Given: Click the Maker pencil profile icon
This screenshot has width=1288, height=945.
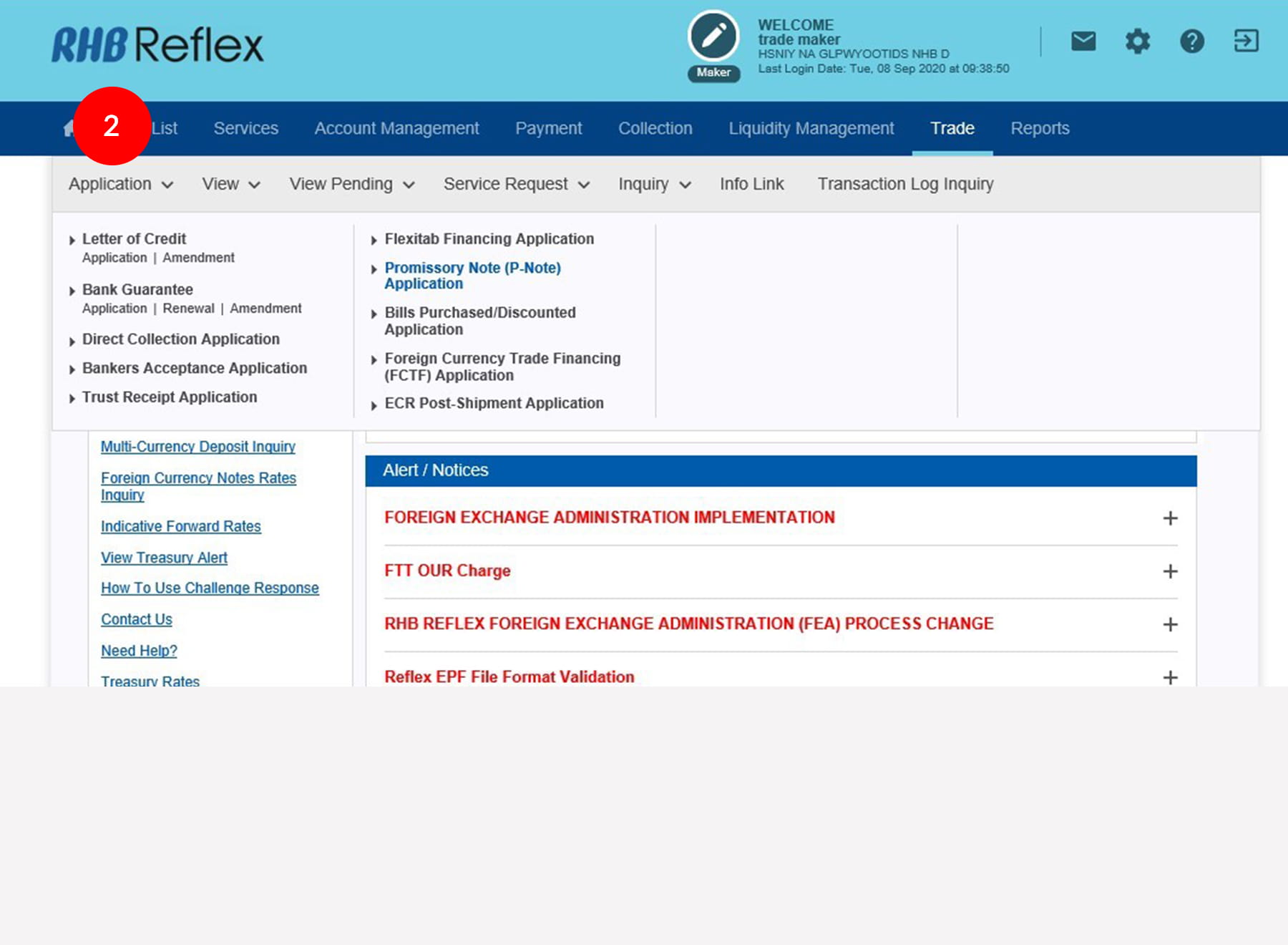Looking at the screenshot, I should coord(713,37).
